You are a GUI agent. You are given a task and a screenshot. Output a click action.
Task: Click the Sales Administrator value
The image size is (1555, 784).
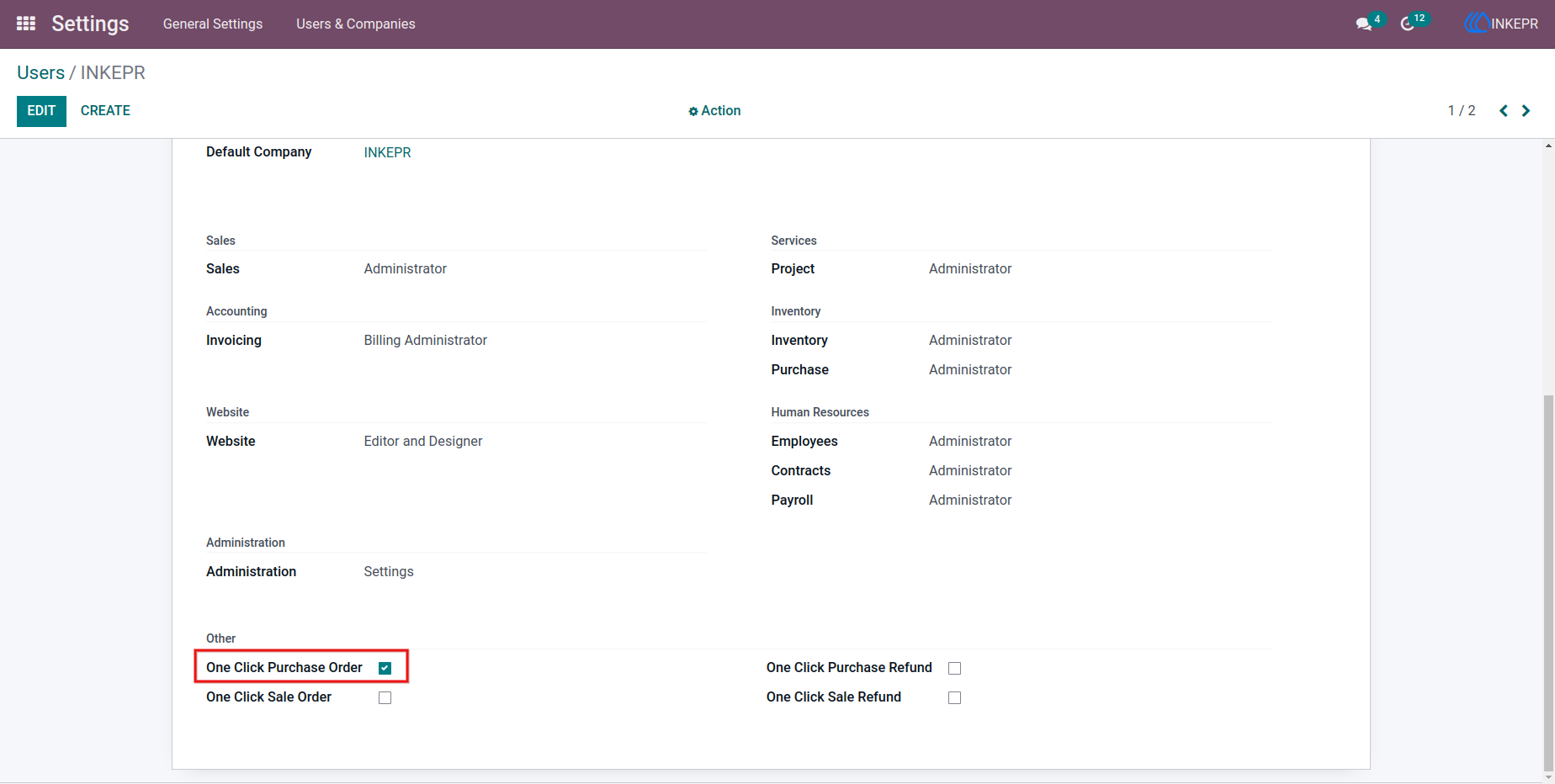click(406, 268)
